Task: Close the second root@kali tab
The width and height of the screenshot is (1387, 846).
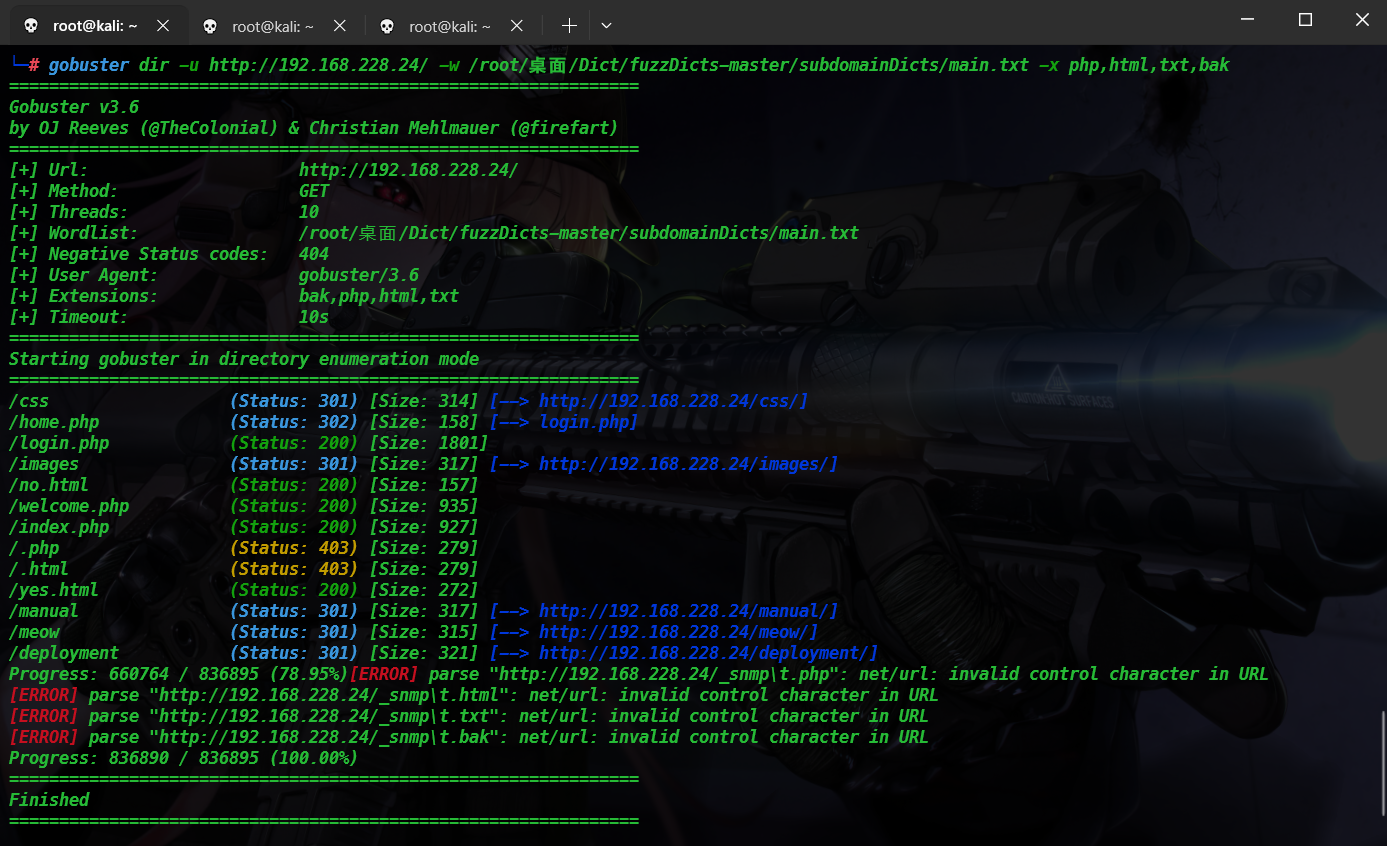Action: point(341,26)
